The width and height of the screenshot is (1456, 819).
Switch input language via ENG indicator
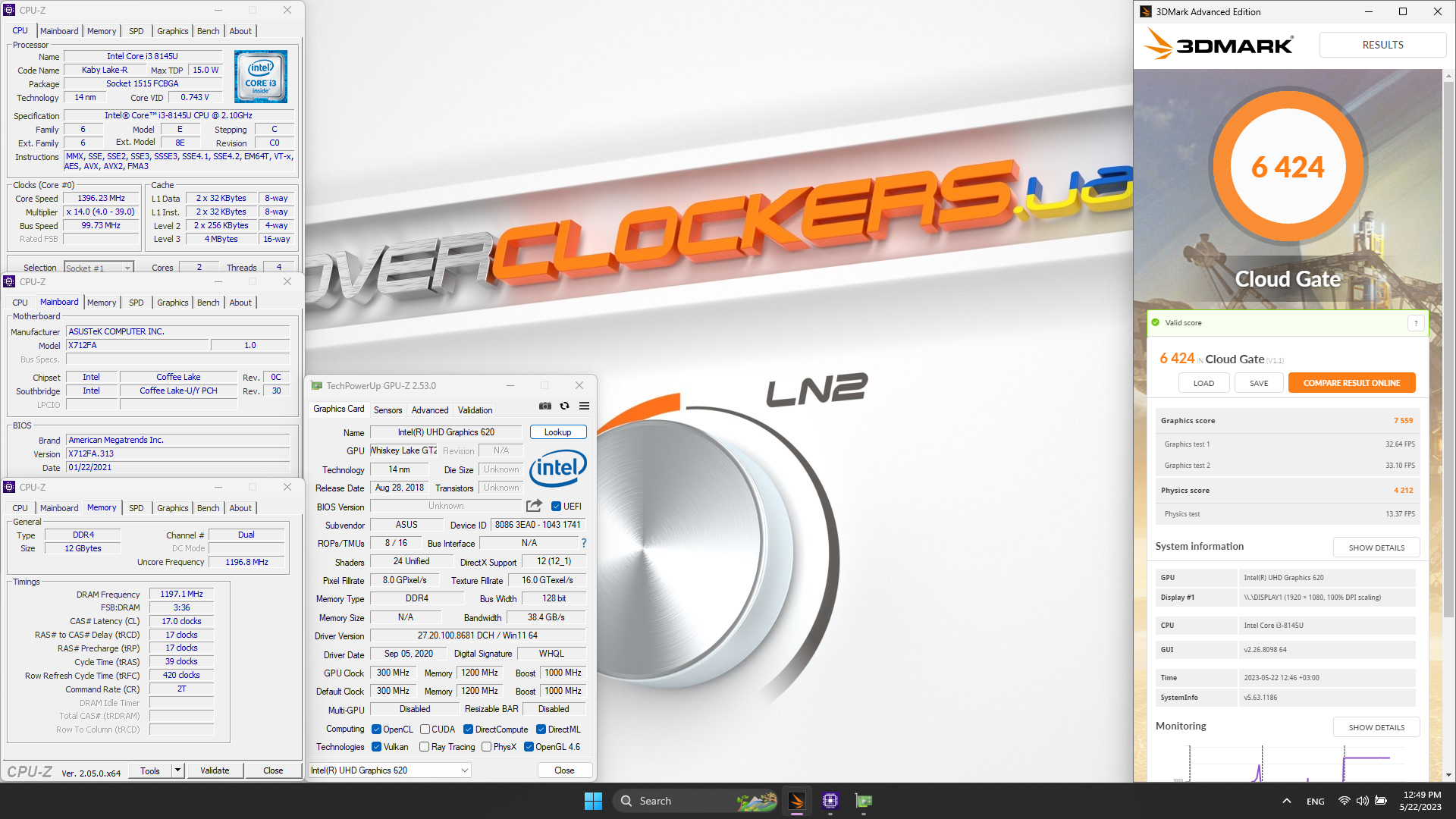tap(1316, 802)
